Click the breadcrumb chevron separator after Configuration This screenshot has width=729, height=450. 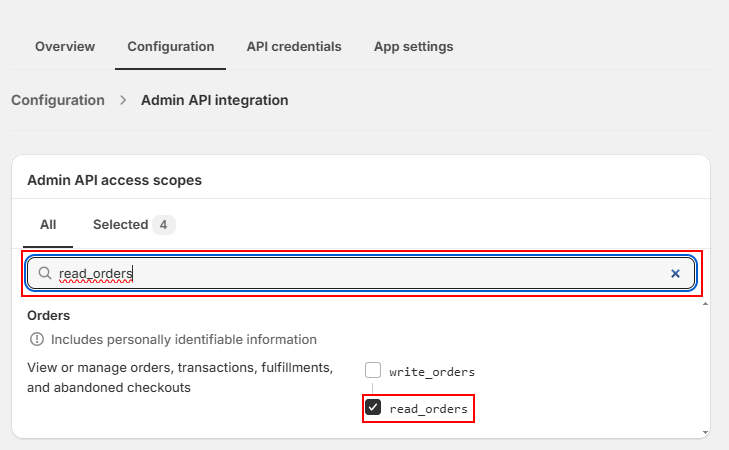123,100
